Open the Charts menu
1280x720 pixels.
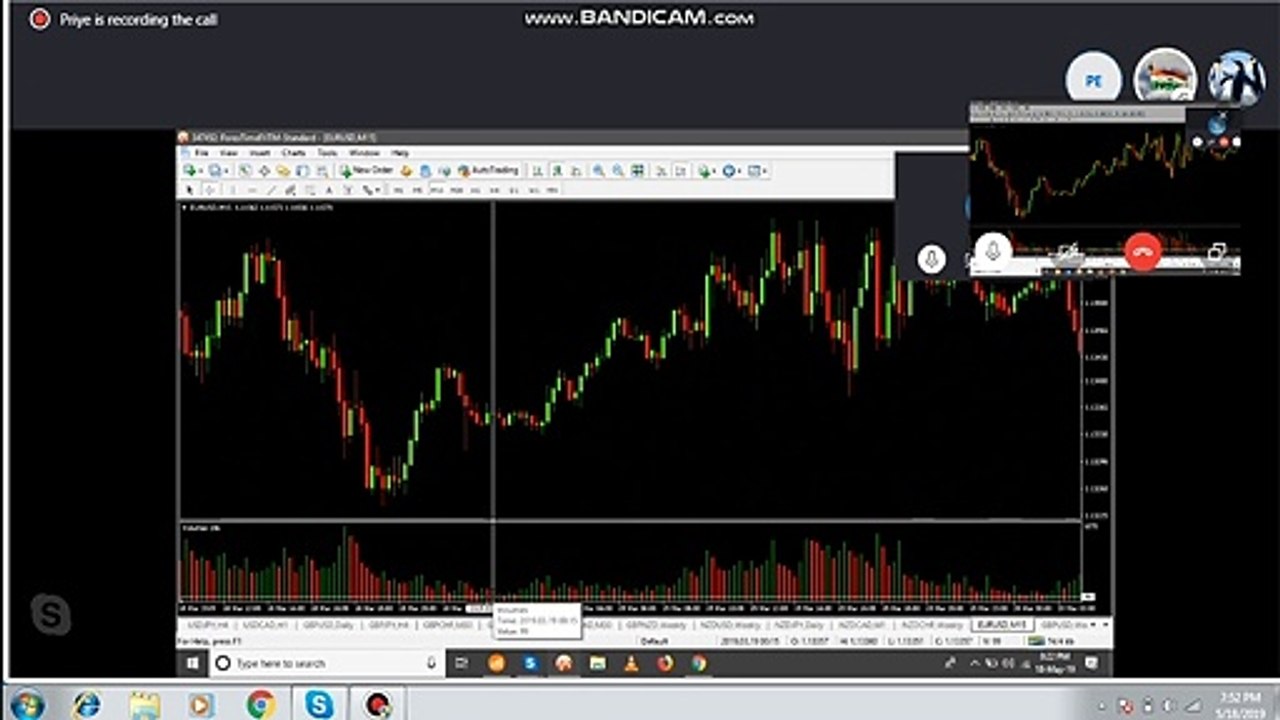pos(293,153)
